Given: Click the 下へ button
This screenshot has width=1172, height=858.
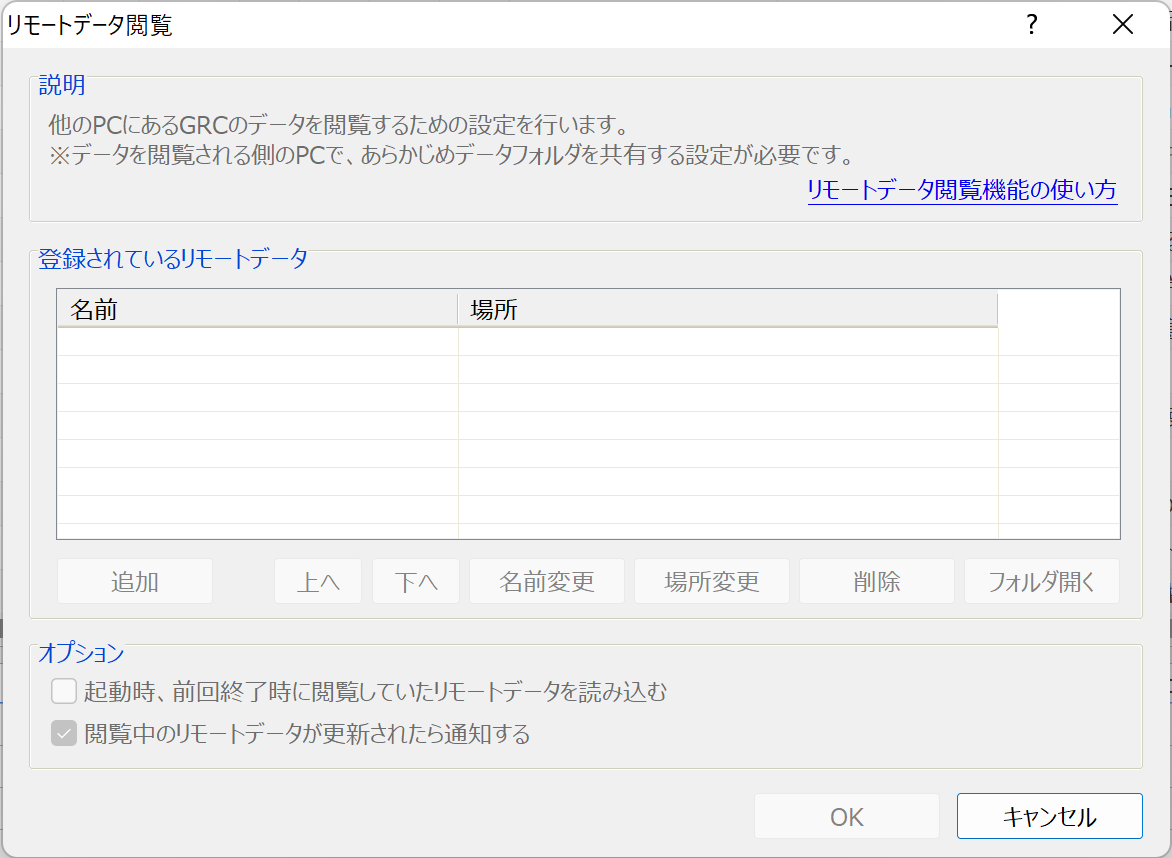Looking at the screenshot, I should point(416,580).
